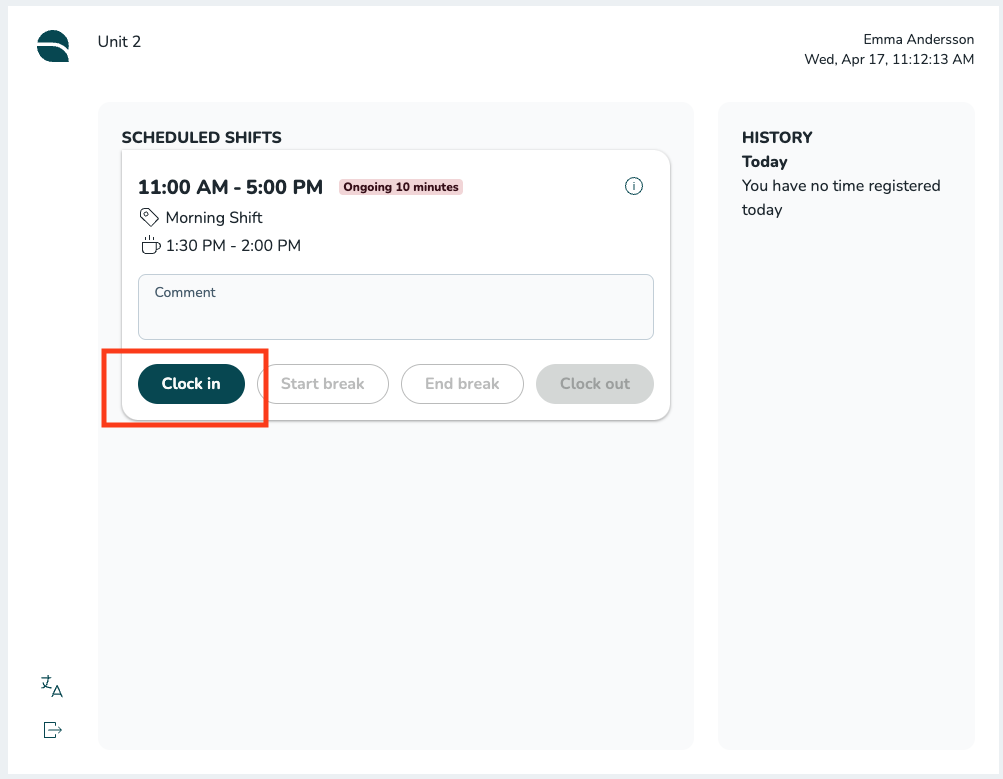Click the Start break button
This screenshot has width=1003, height=779.
click(x=323, y=384)
